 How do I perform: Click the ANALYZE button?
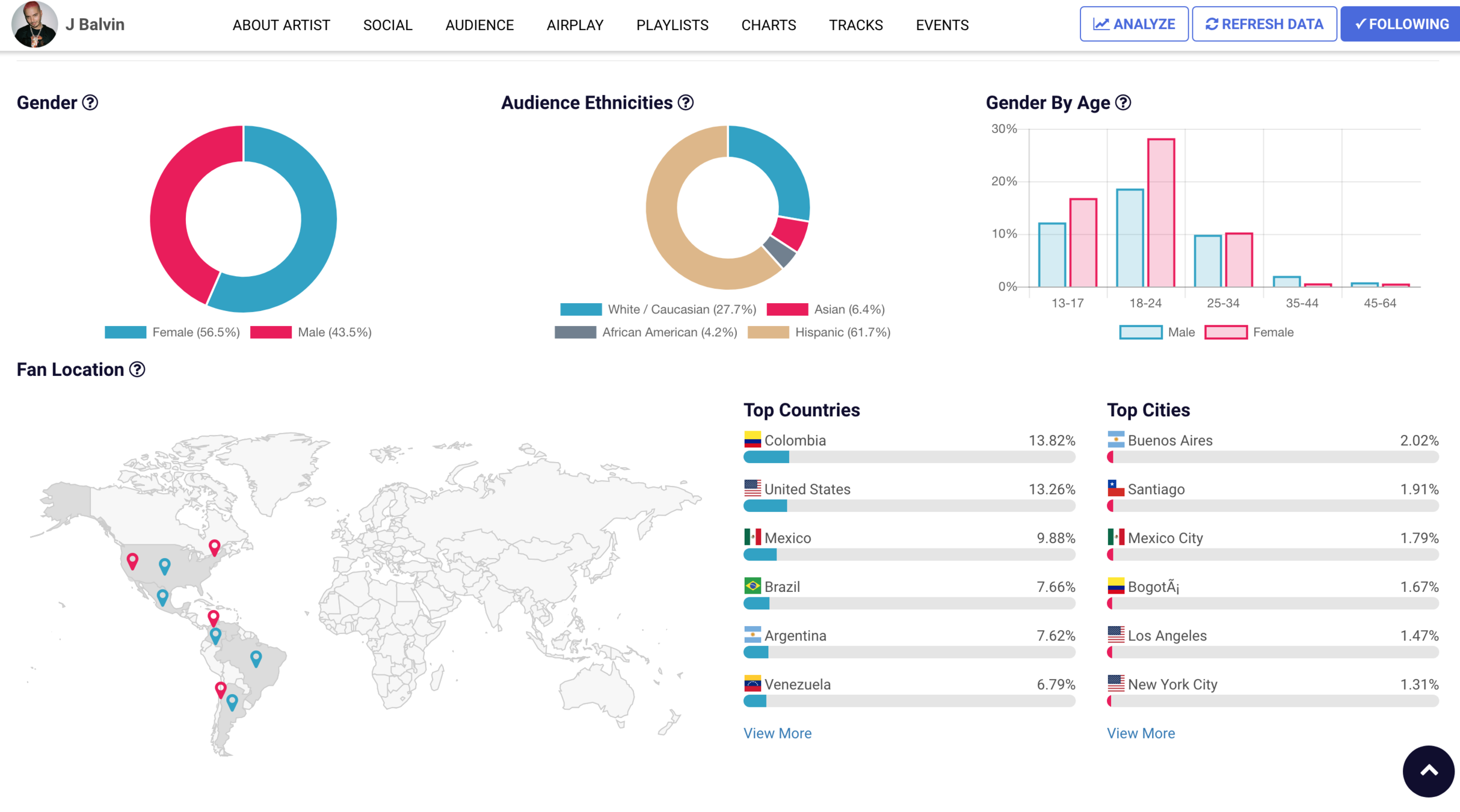(1133, 23)
